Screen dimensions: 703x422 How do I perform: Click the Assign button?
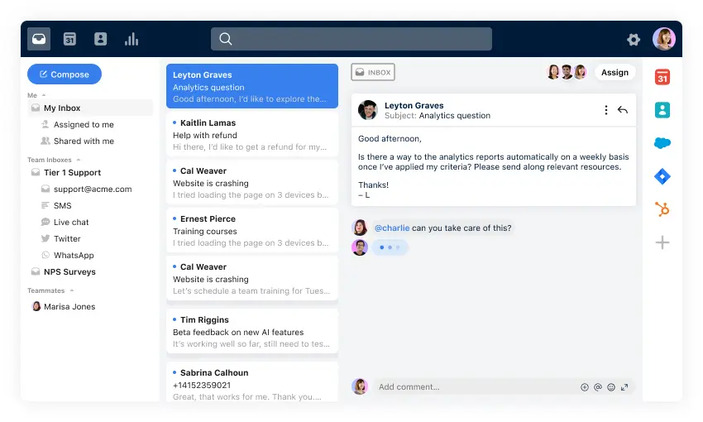click(615, 72)
